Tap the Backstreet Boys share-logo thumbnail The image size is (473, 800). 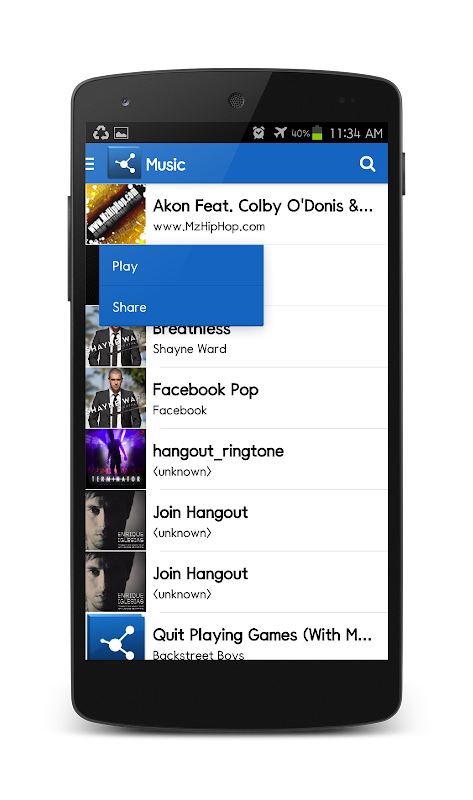click(x=115, y=637)
